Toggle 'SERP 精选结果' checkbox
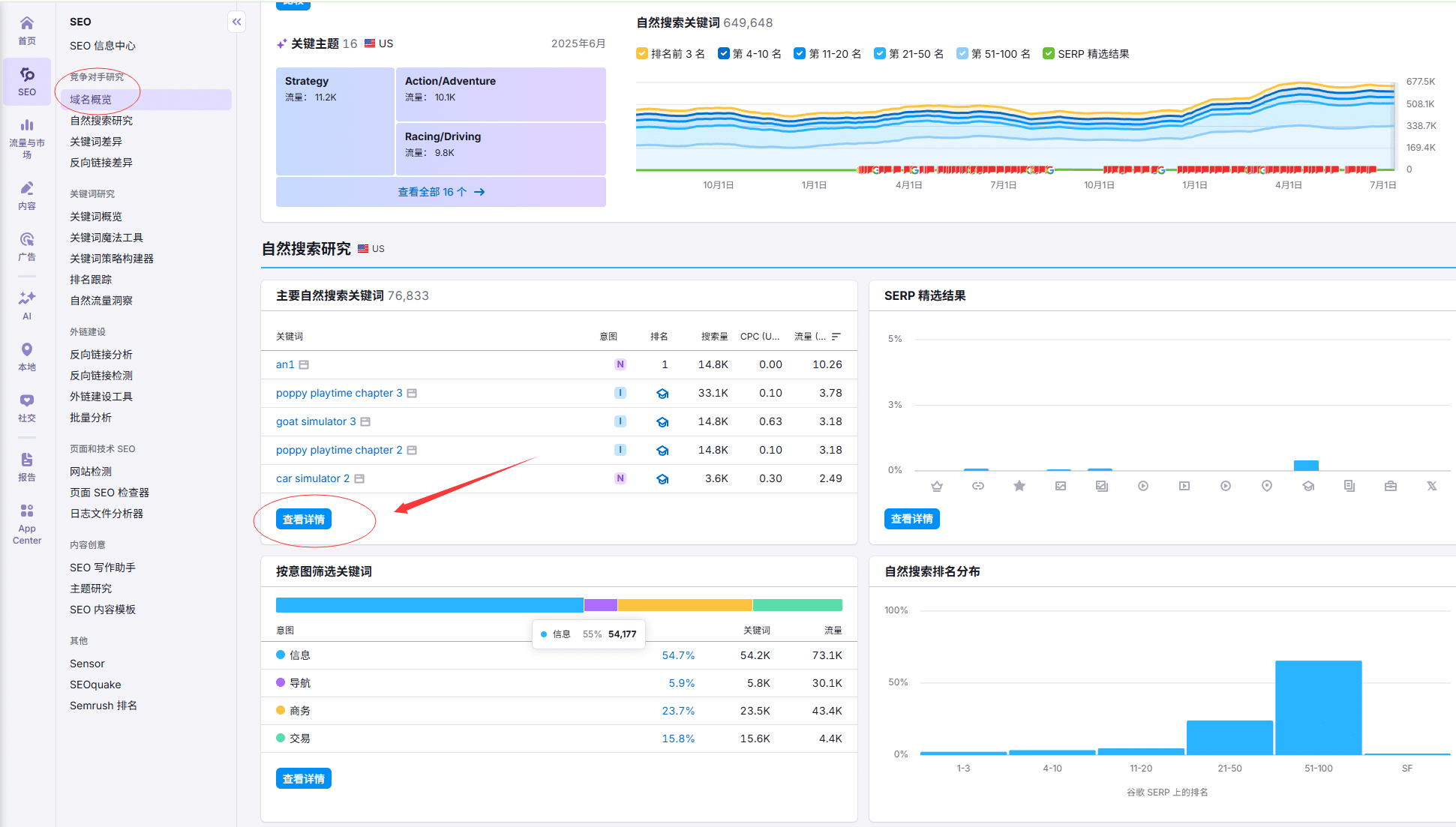The height and width of the screenshot is (827, 1456). [1049, 54]
